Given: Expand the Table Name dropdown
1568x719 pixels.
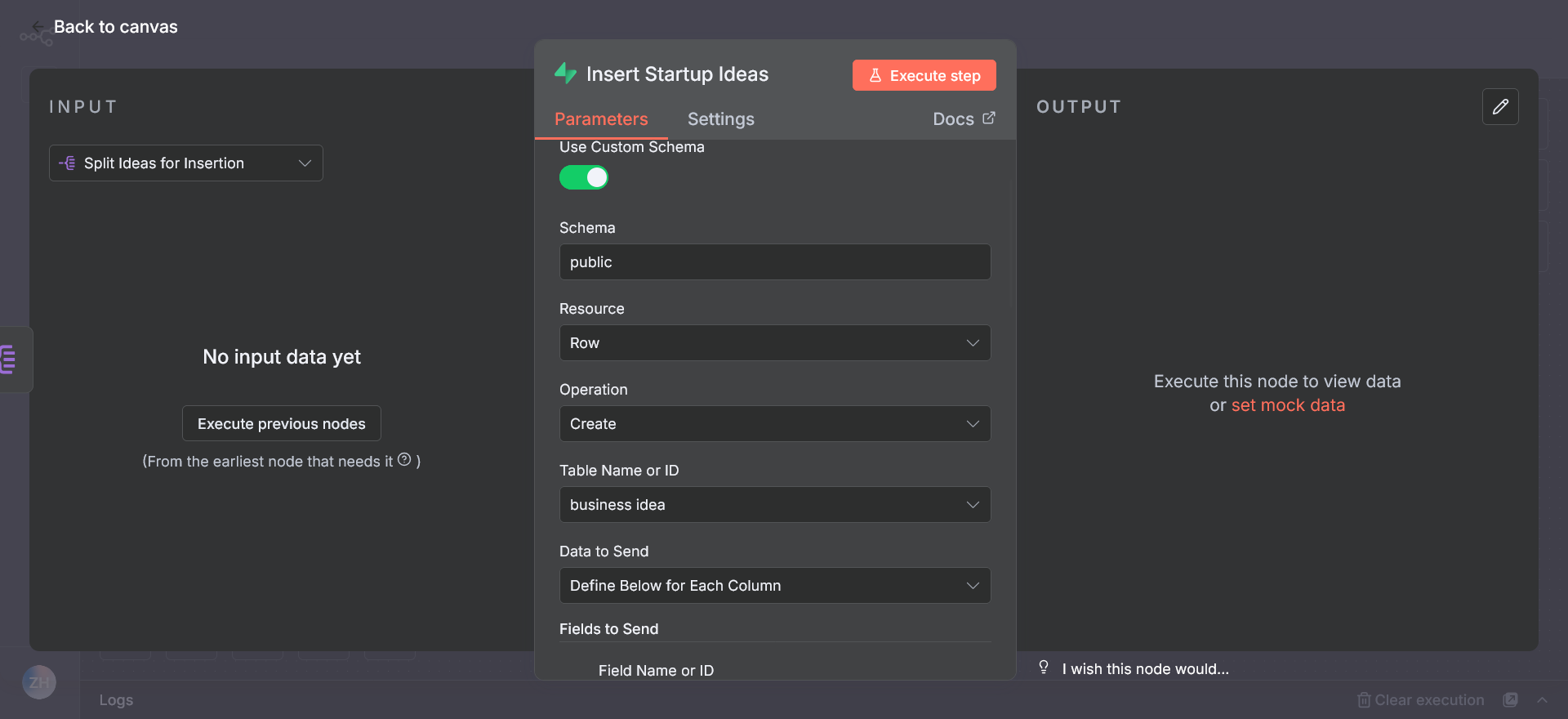Looking at the screenshot, I should coord(774,505).
